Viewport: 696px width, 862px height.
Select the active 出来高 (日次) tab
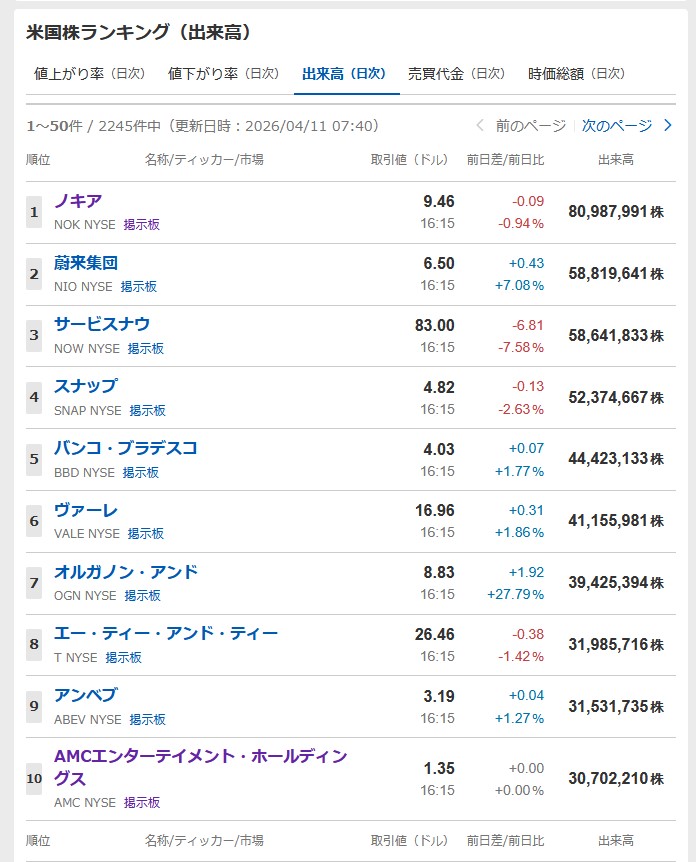(x=344, y=74)
